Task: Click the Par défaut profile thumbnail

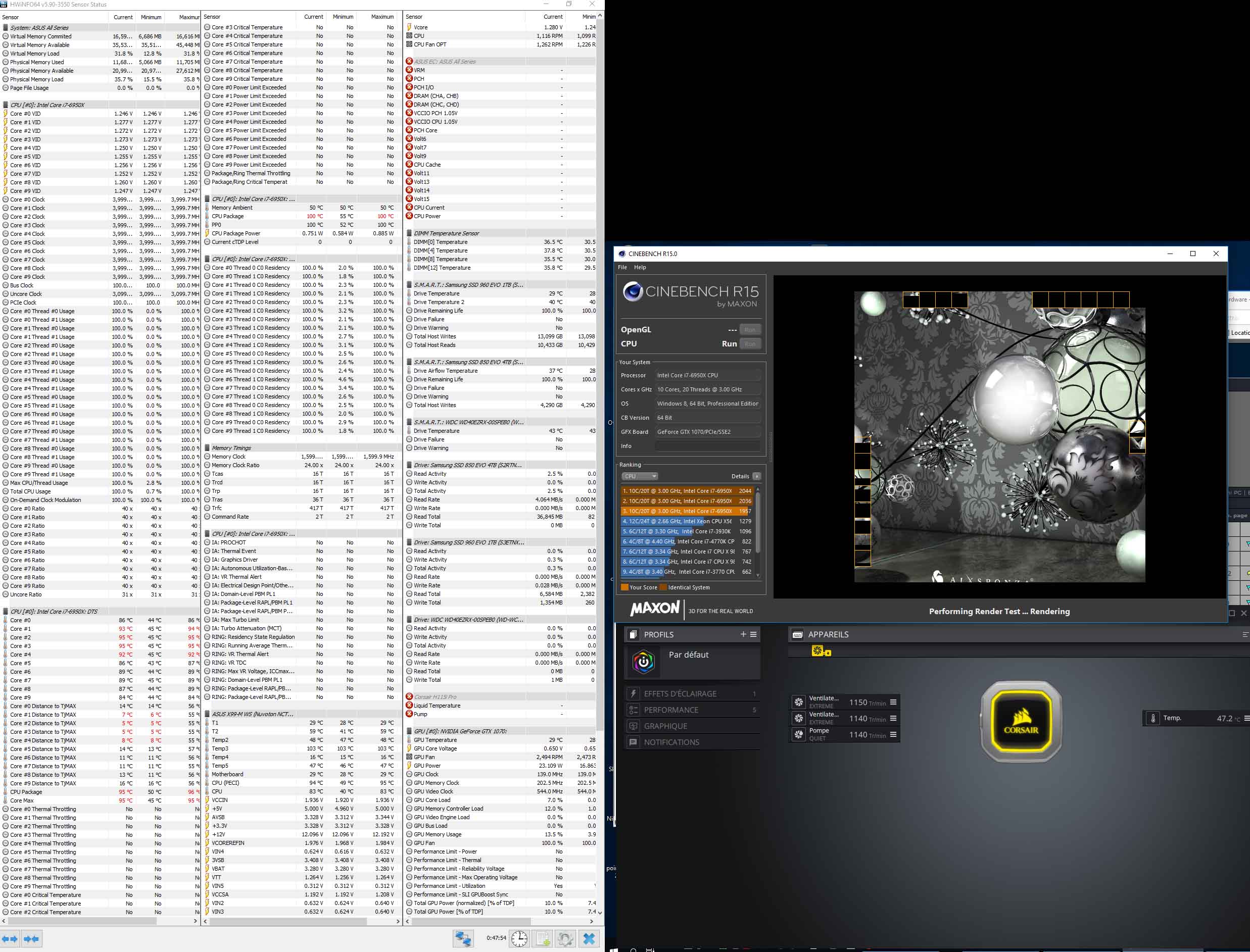Action: pos(643,662)
